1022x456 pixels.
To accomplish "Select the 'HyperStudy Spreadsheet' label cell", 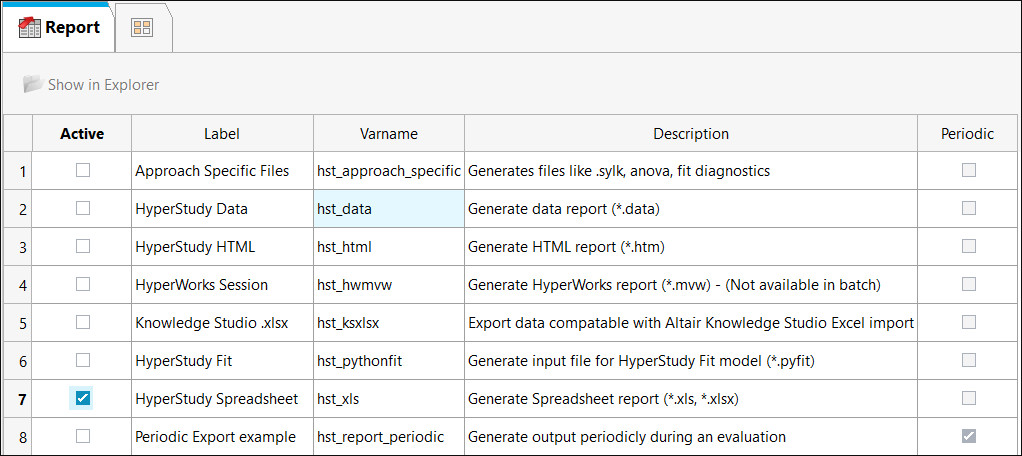I will point(222,399).
